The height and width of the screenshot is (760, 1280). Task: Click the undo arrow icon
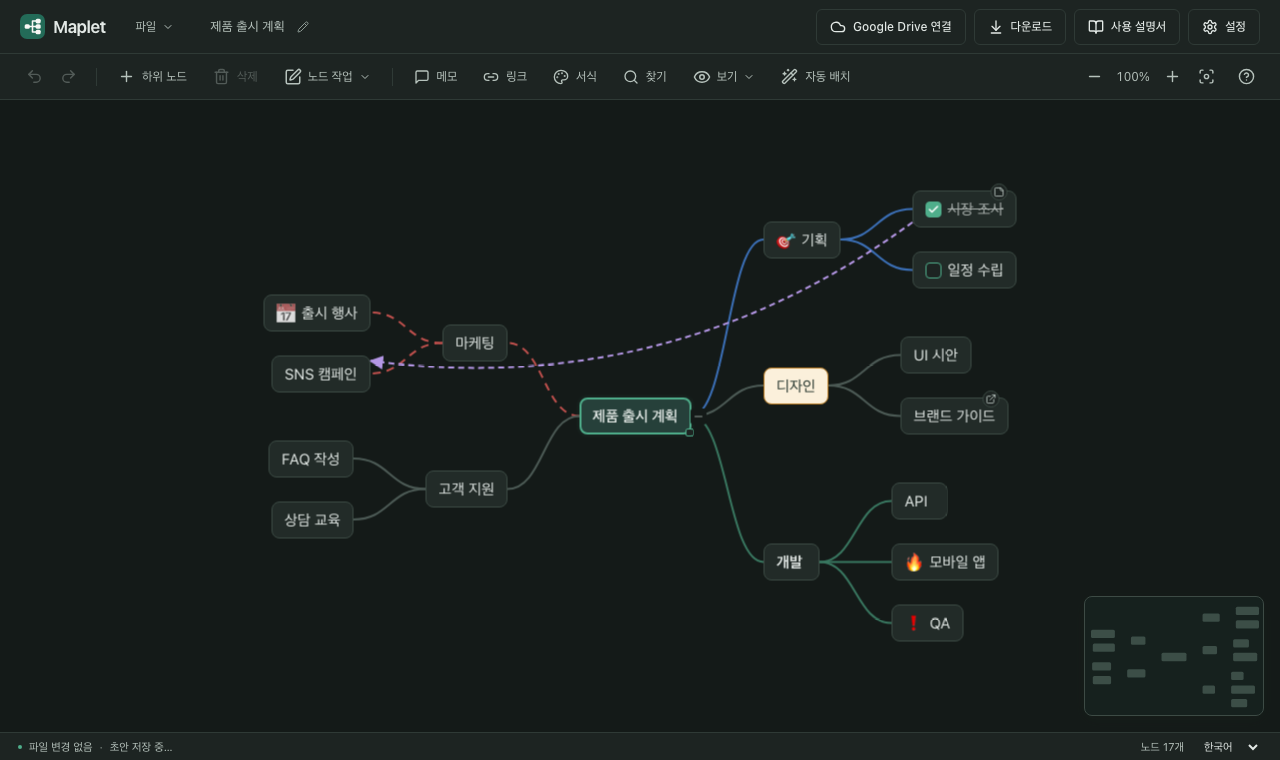tap(35, 77)
